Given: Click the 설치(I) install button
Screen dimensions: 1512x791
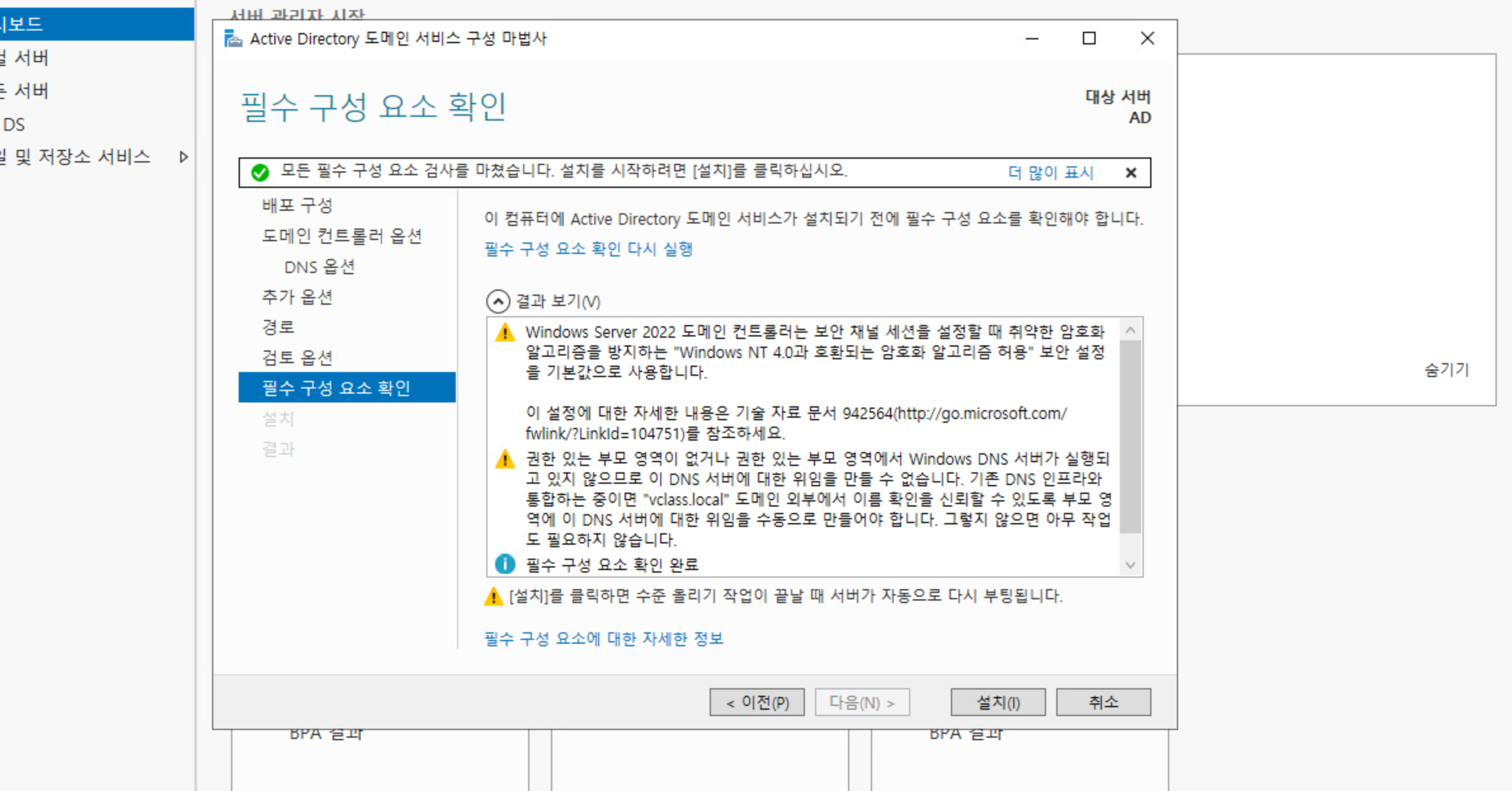Looking at the screenshot, I should (997, 702).
